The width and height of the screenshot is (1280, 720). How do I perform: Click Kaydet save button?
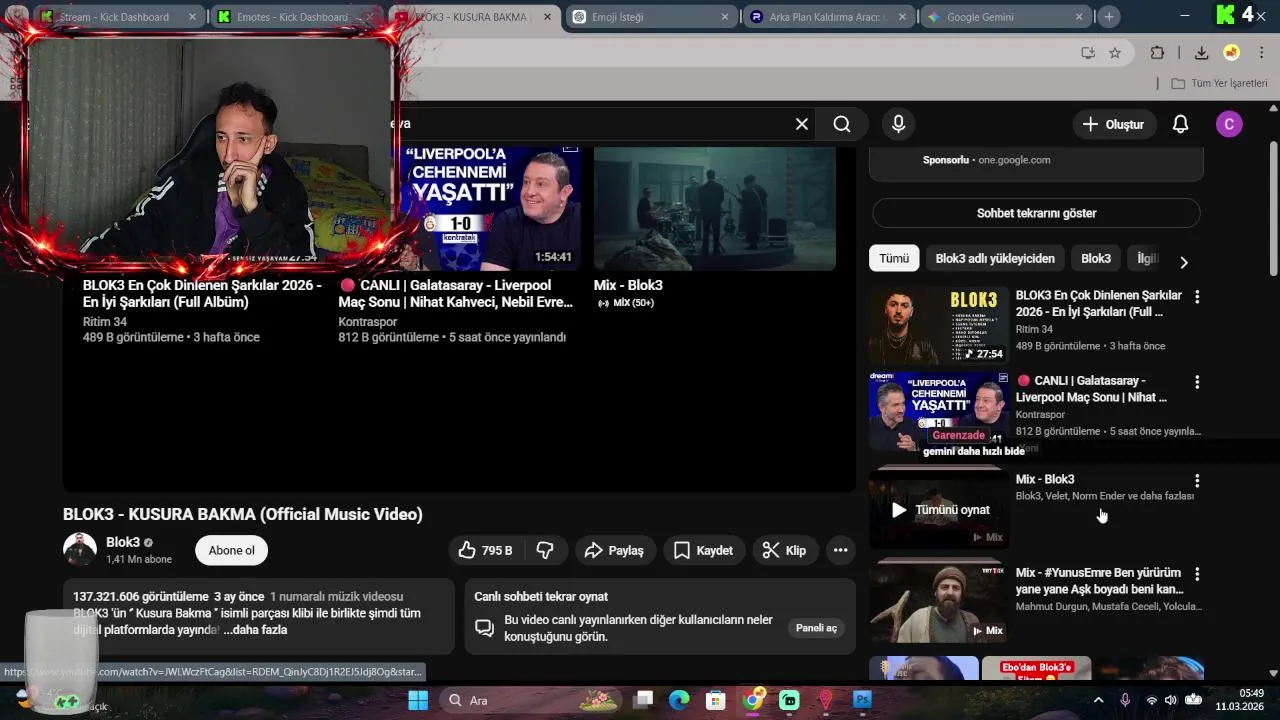coord(704,550)
